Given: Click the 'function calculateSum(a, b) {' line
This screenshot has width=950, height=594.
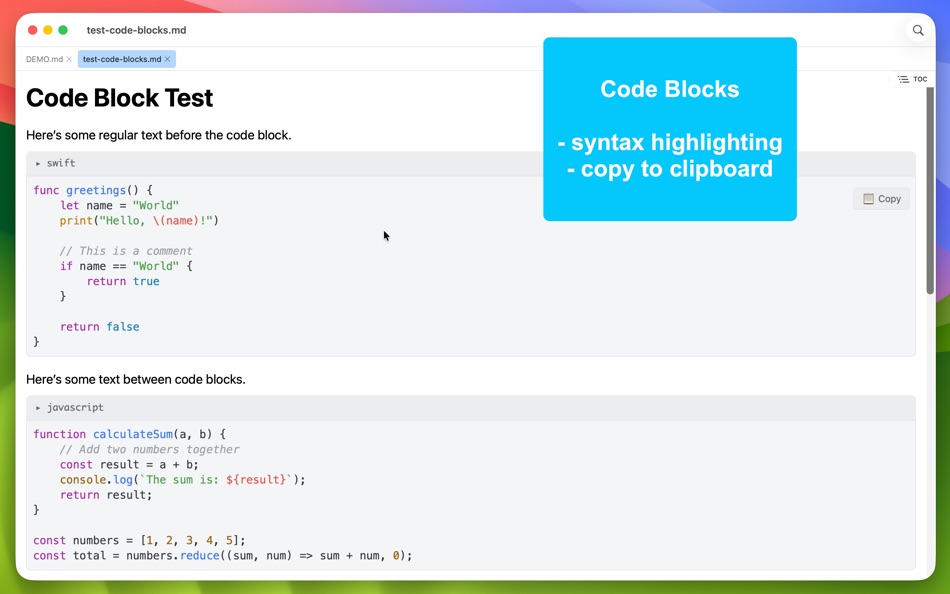Looking at the screenshot, I should 130,435.
